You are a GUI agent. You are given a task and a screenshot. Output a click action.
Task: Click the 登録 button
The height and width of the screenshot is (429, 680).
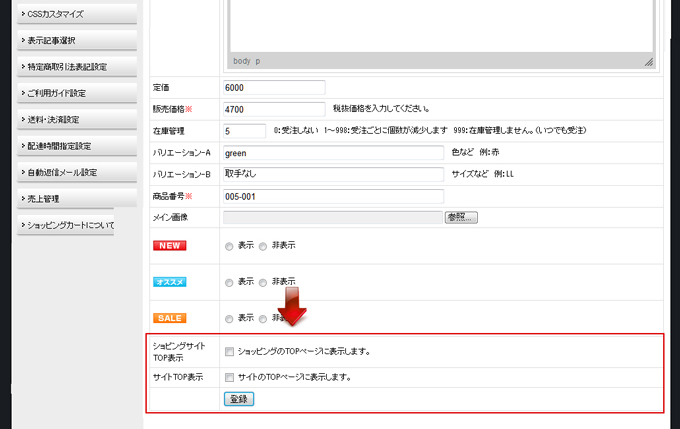[x=239, y=398]
